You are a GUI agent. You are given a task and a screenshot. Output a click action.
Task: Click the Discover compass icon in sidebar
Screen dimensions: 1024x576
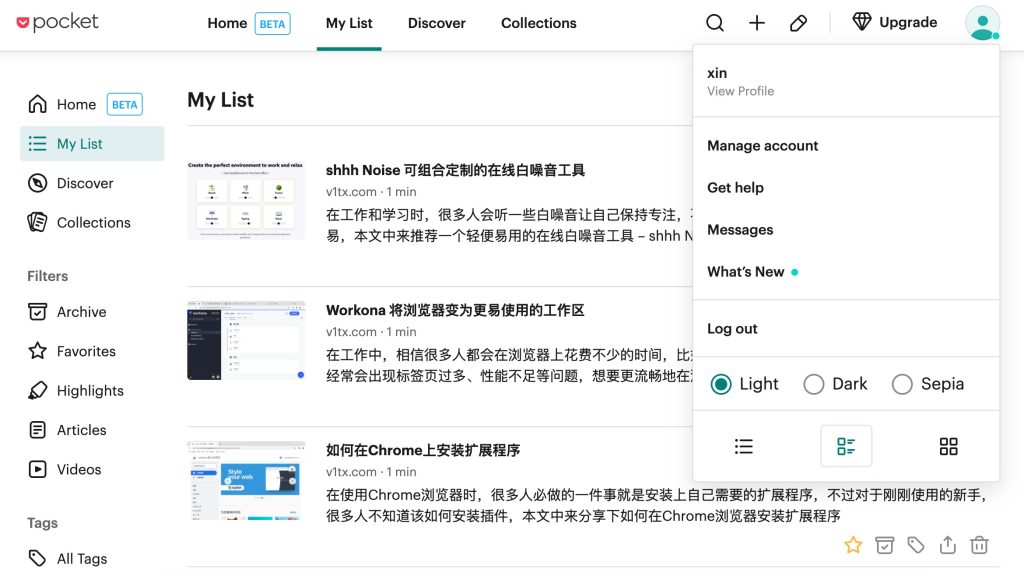(x=37, y=183)
